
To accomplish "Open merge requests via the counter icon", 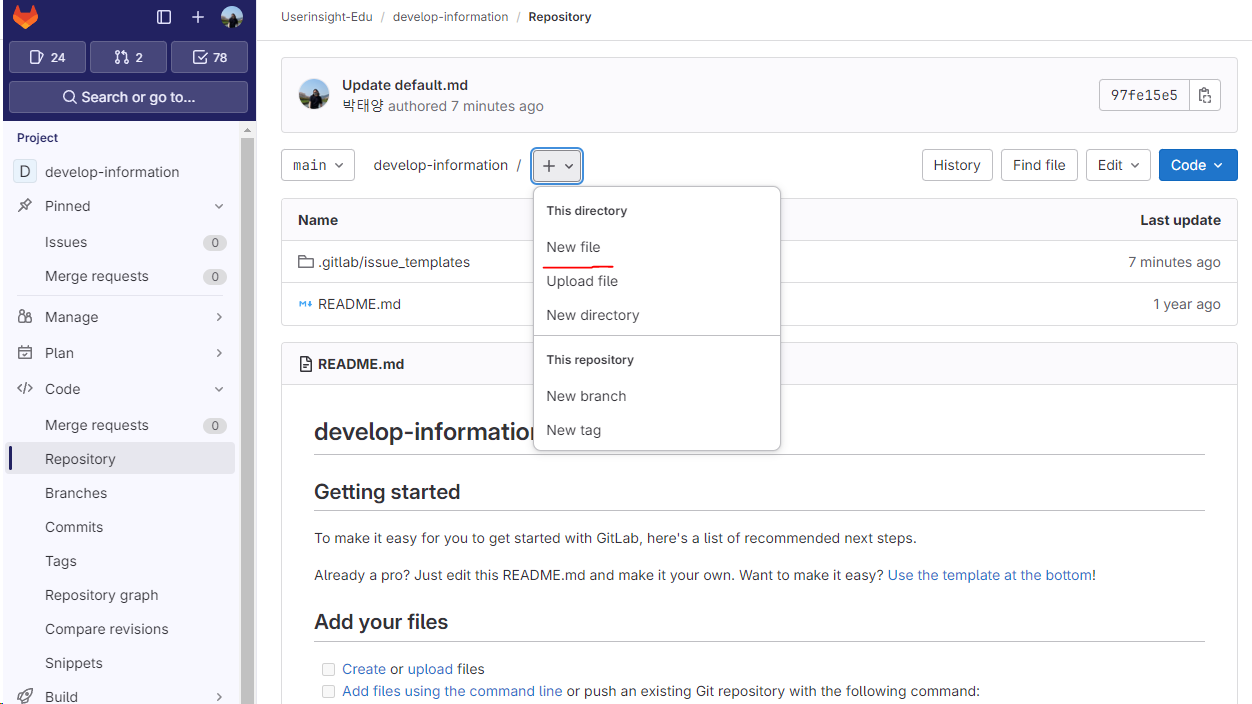I will 128,56.
